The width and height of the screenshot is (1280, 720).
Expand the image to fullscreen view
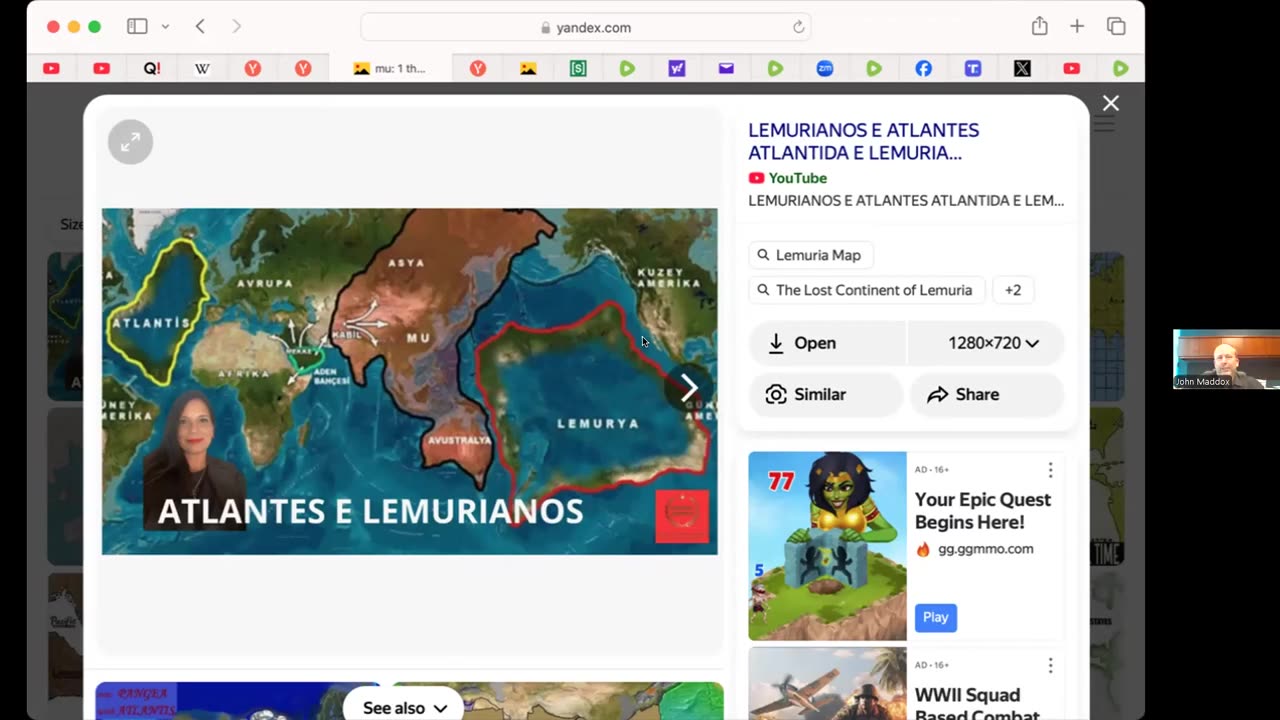130,142
